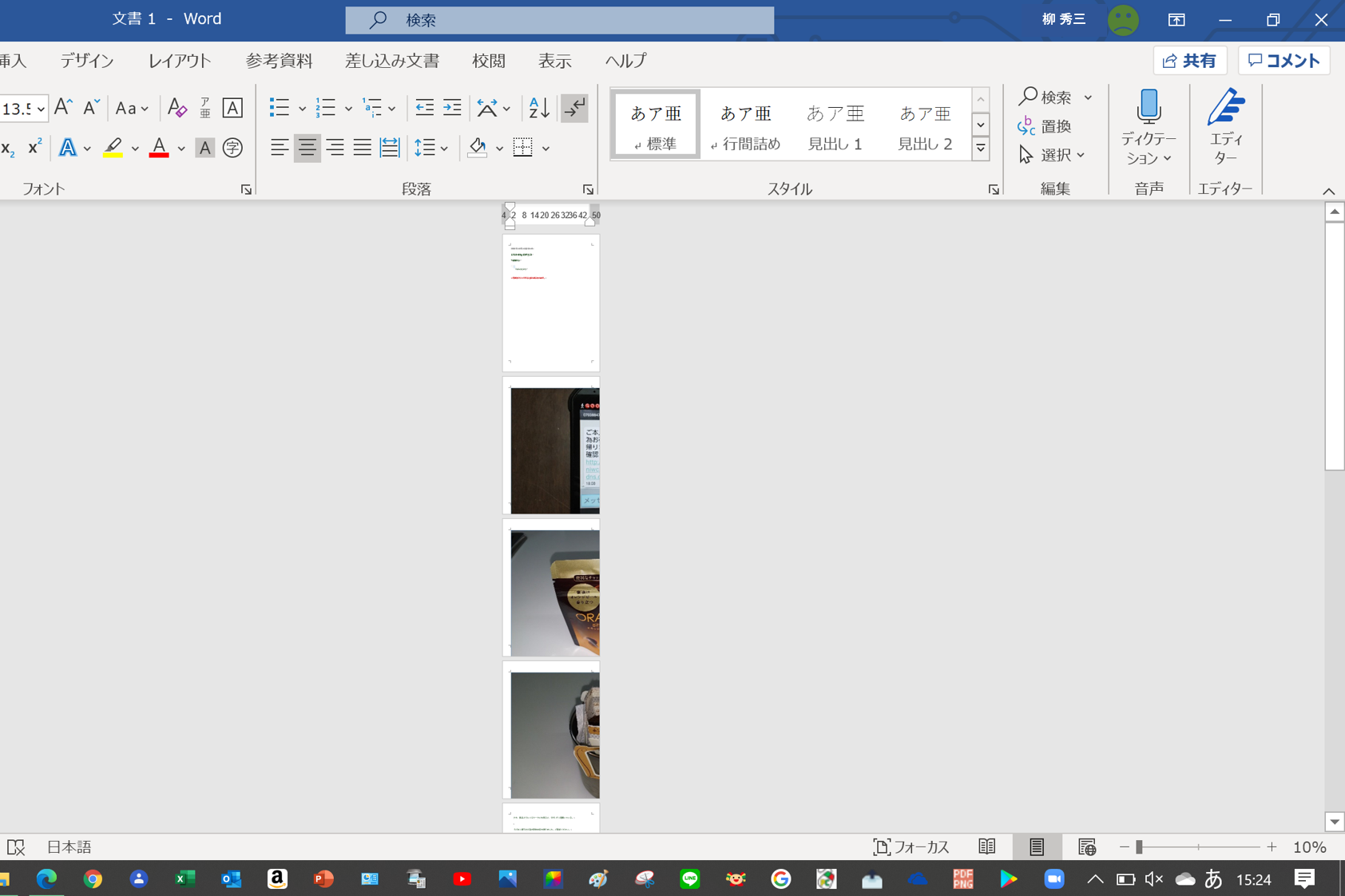Screen dimensions: 1345x896
Task: Click the search box in title bar
Action: point(559,20)
